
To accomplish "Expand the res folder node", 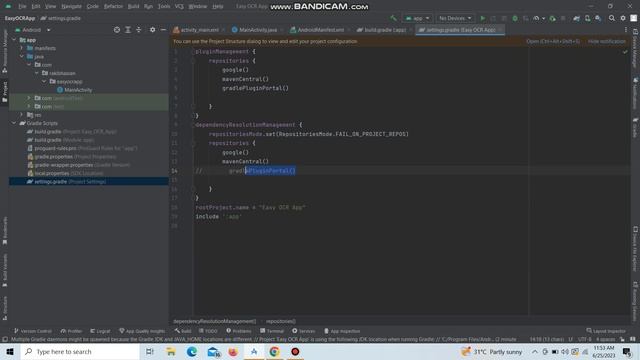I will (x=22, y=115).
